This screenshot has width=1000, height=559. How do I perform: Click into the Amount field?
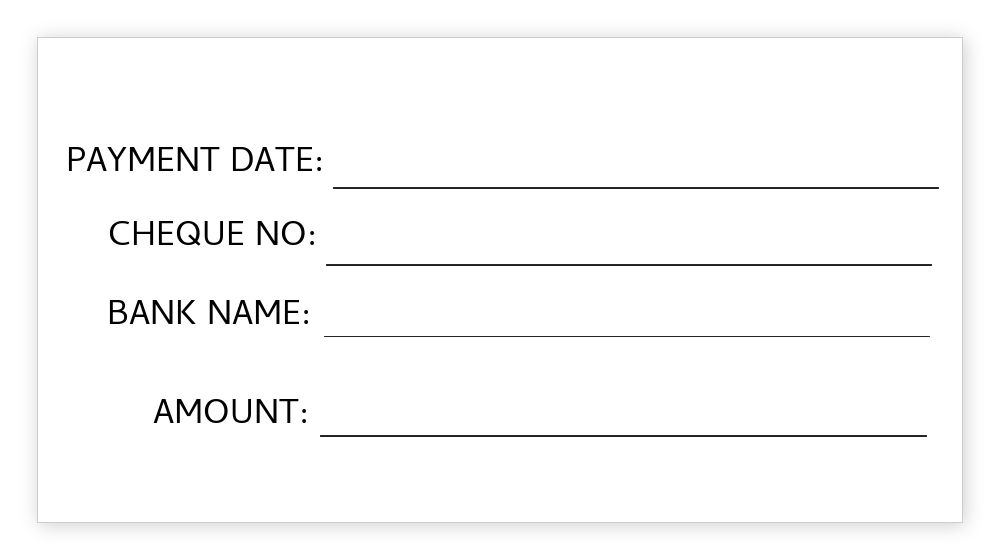pos(623,421)
